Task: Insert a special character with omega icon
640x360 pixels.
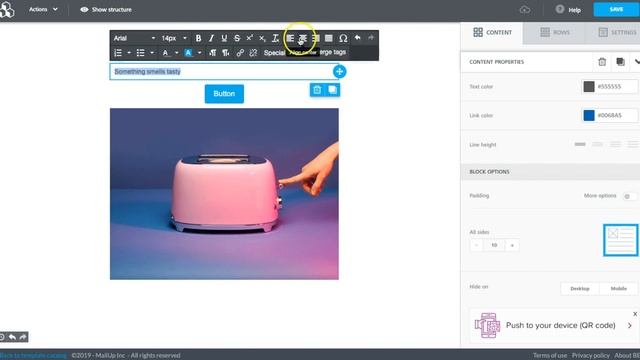Action: point(343,38)
